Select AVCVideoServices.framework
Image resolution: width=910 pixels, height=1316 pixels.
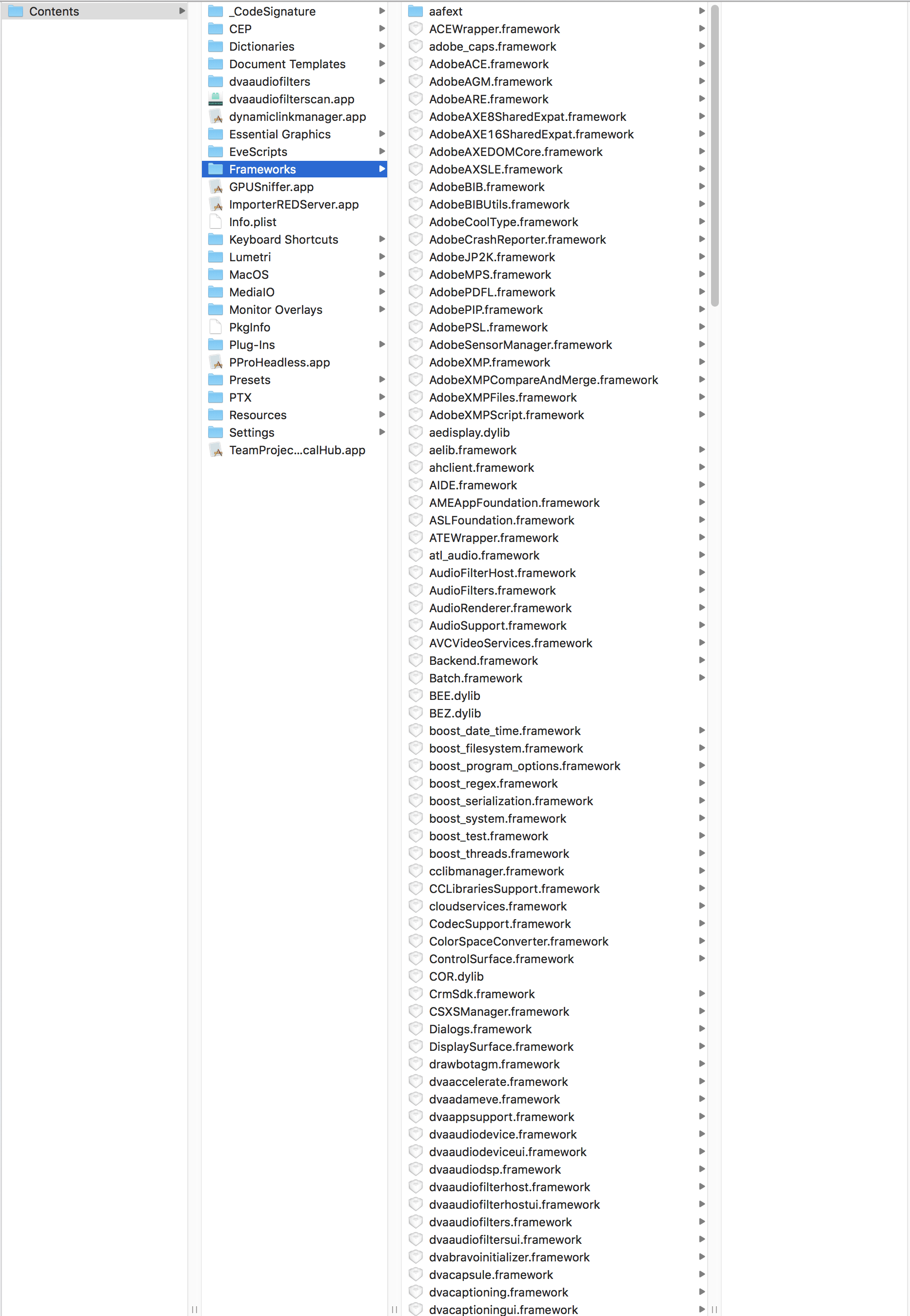click(x=554, y=642)
